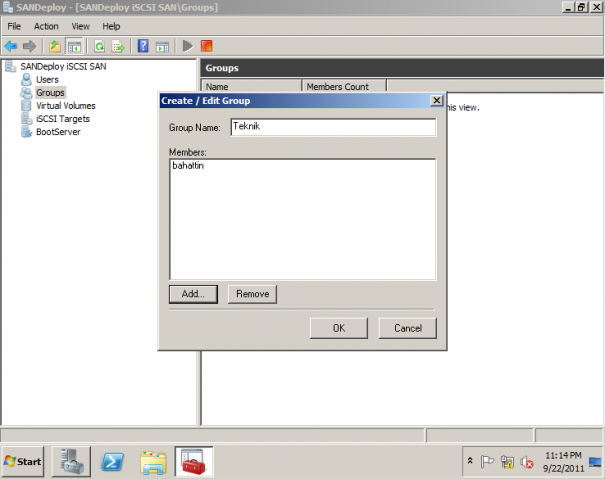Select the SANDeploy iSCSI SAN root label
605x479 pixels.
tap(63, 66)
